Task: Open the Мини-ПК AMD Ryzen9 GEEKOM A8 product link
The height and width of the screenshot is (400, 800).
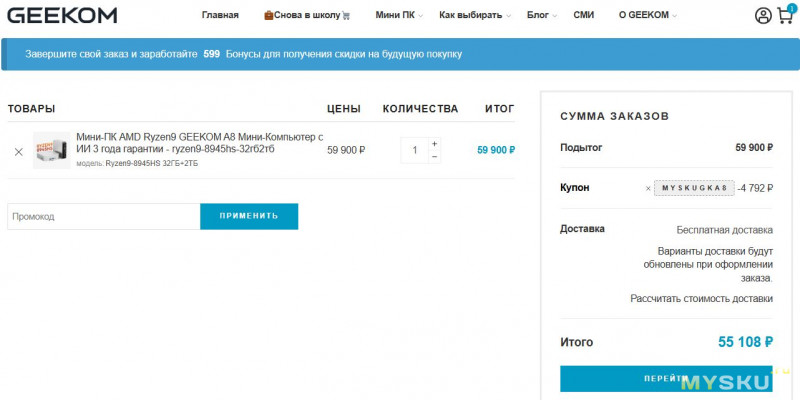Action: 199,143
